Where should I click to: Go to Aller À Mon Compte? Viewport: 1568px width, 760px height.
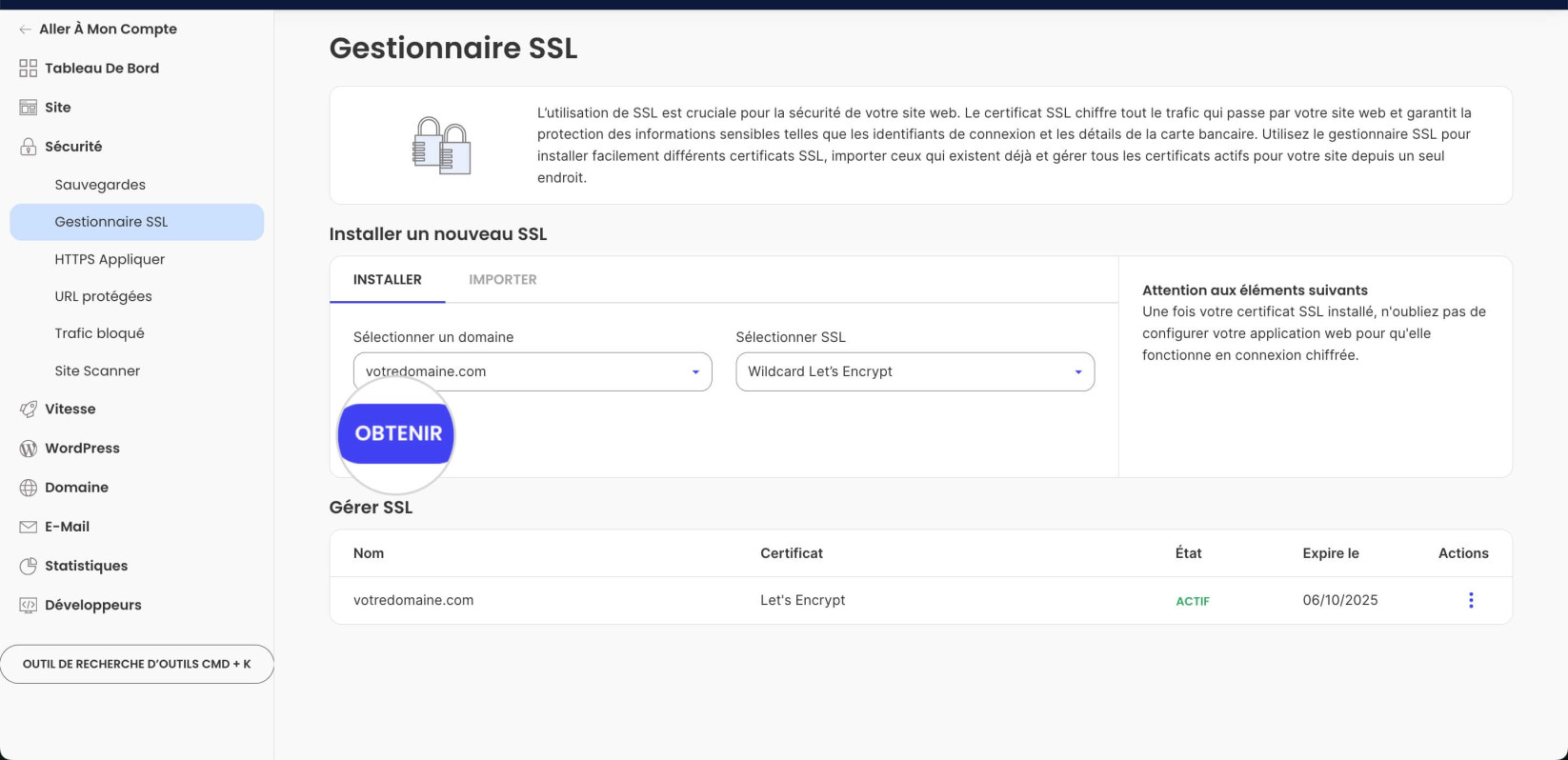(x=108, y=30)
